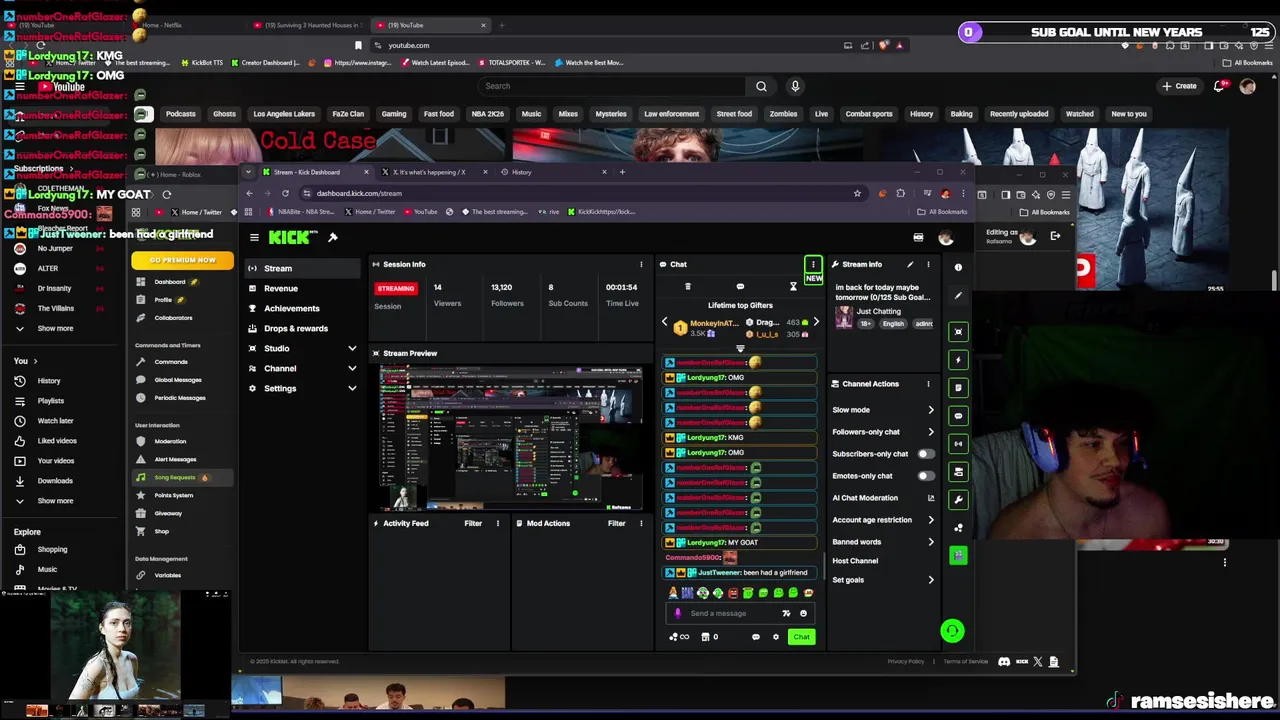Reload the Kick dashboard page
Screen dimensions: 1280x720
tap(285, 193)
